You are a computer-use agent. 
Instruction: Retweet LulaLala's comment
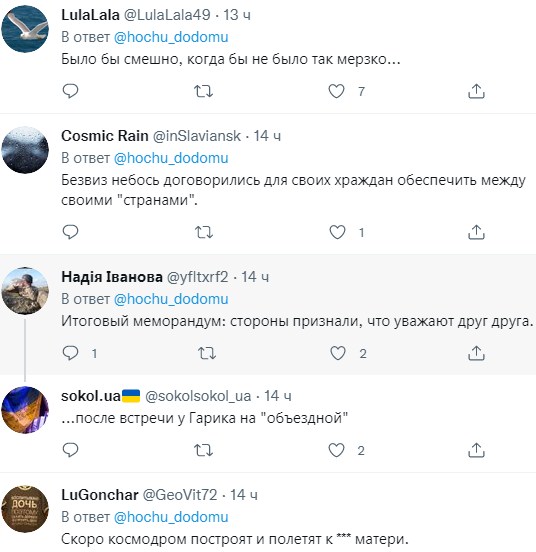[x=203, y=92]
